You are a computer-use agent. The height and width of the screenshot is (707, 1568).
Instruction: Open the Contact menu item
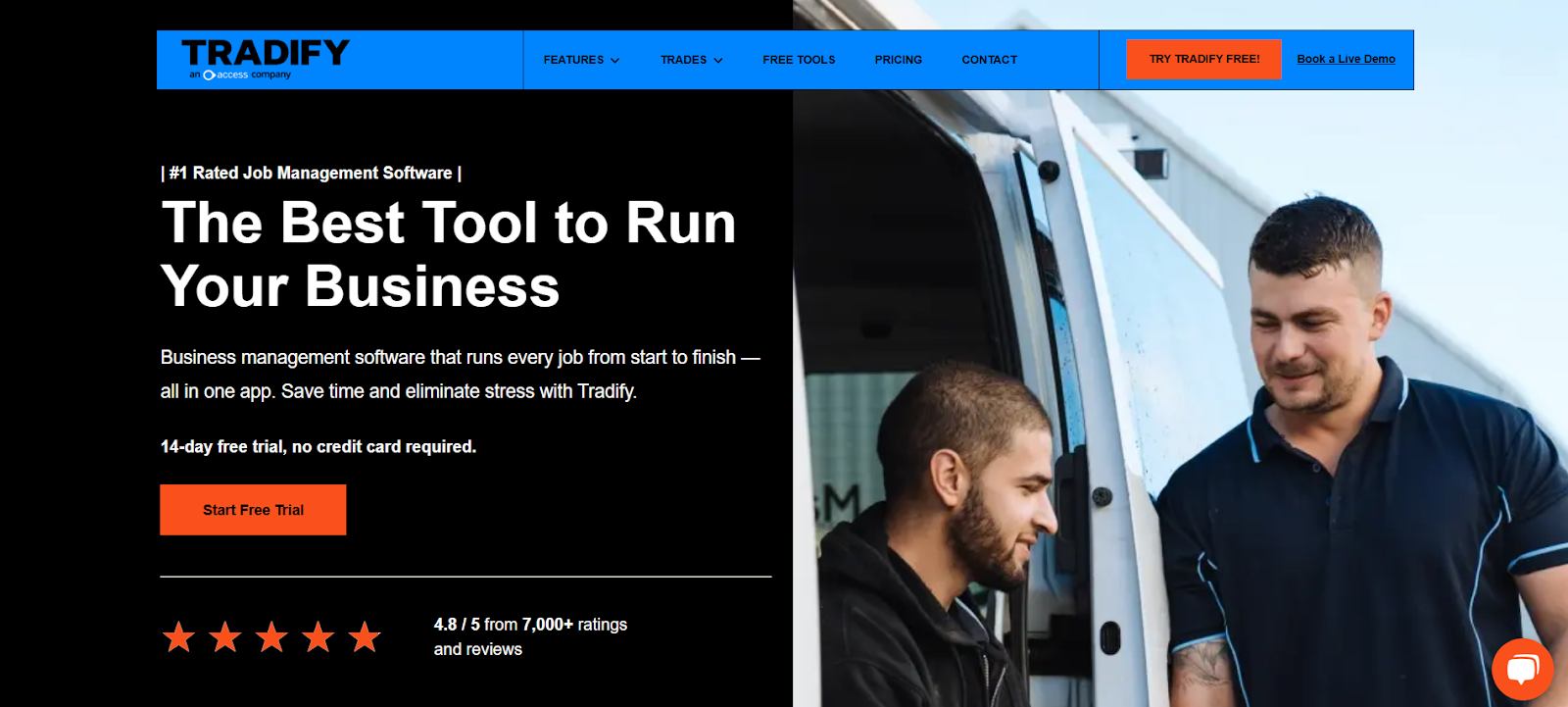989,60
